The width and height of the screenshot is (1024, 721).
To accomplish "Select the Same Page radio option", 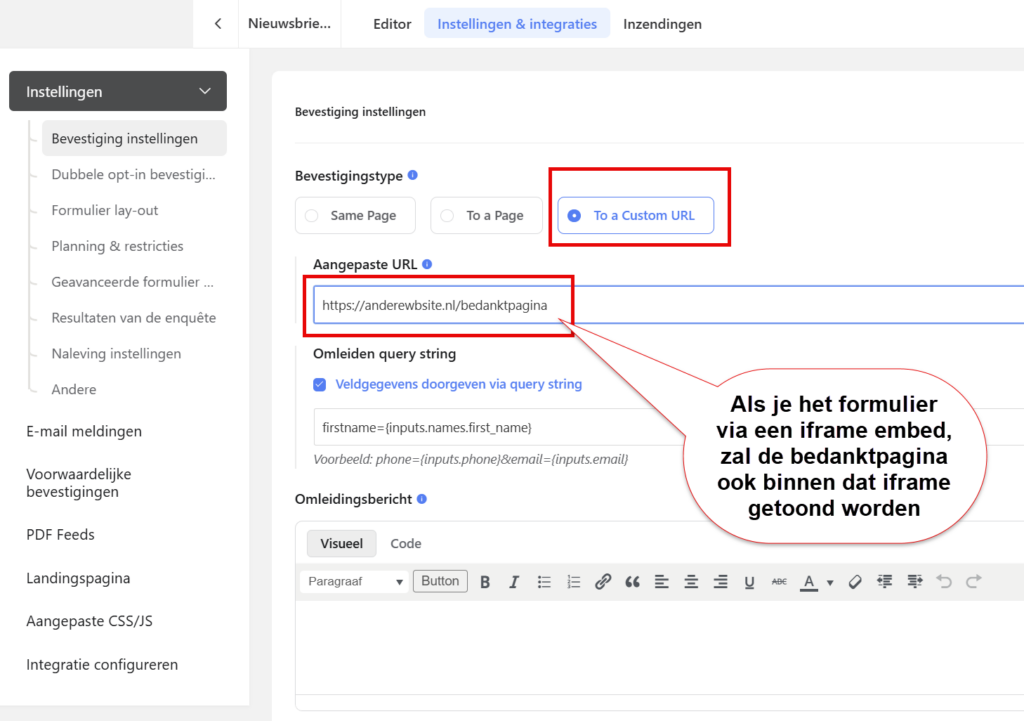I will [x=312, y=216].
